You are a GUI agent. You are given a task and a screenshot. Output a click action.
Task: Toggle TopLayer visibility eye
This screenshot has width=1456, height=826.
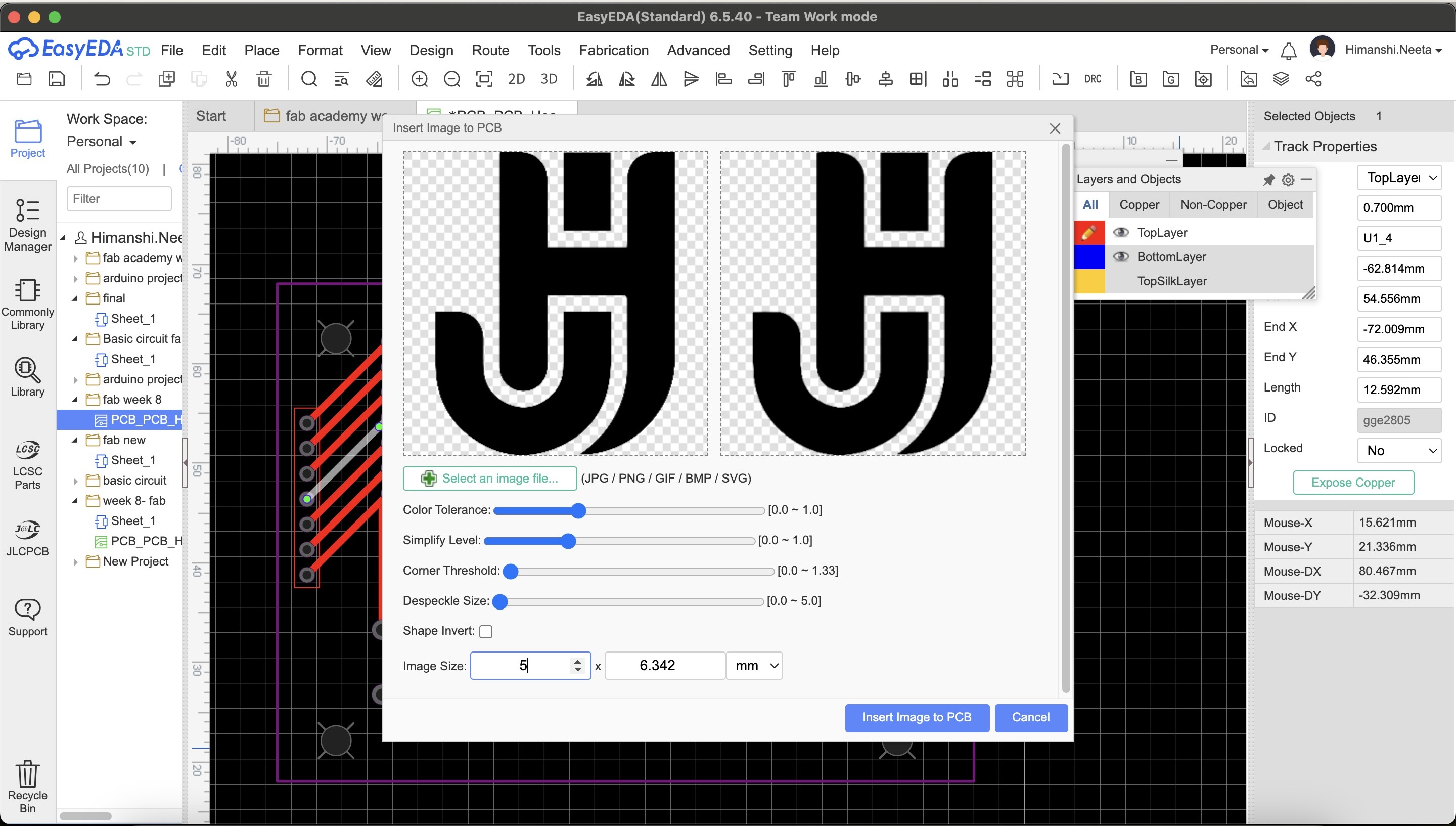(1121, 233)
